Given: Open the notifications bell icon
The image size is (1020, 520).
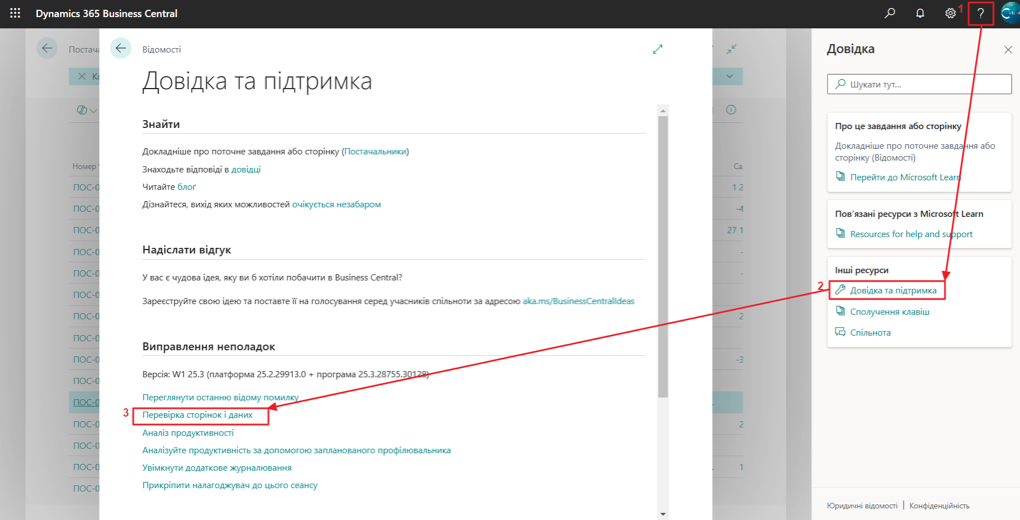Looking at the screenshot, I should point(920,14).
